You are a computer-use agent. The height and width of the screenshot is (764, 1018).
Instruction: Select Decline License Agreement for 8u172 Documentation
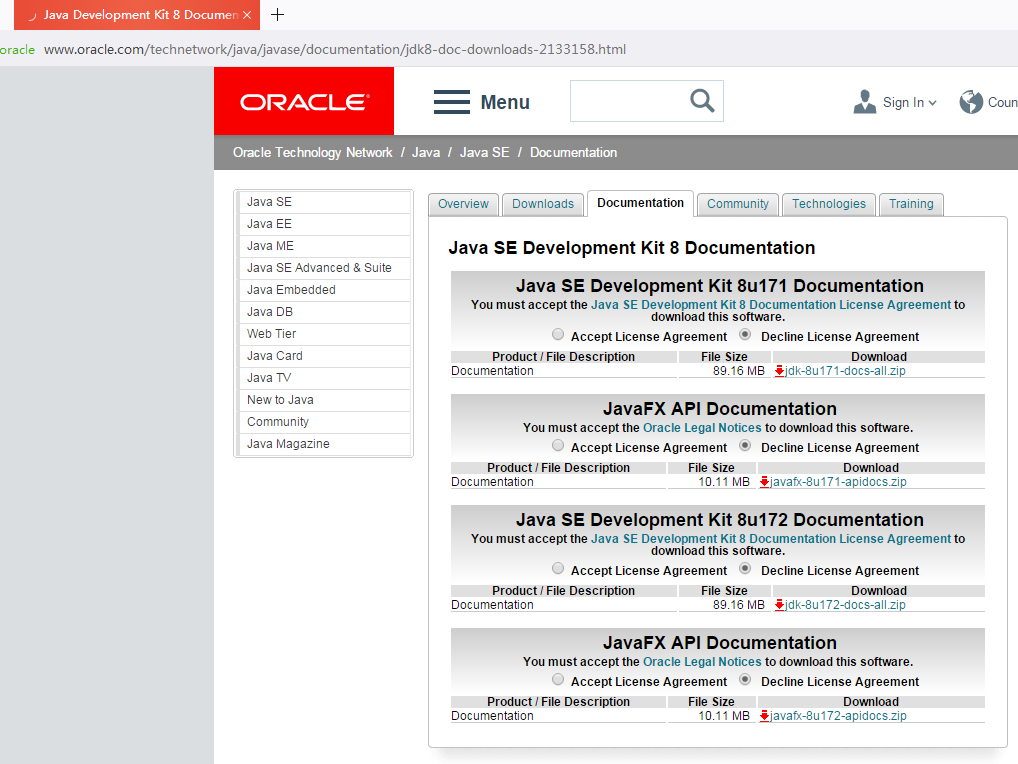point(745,569)
